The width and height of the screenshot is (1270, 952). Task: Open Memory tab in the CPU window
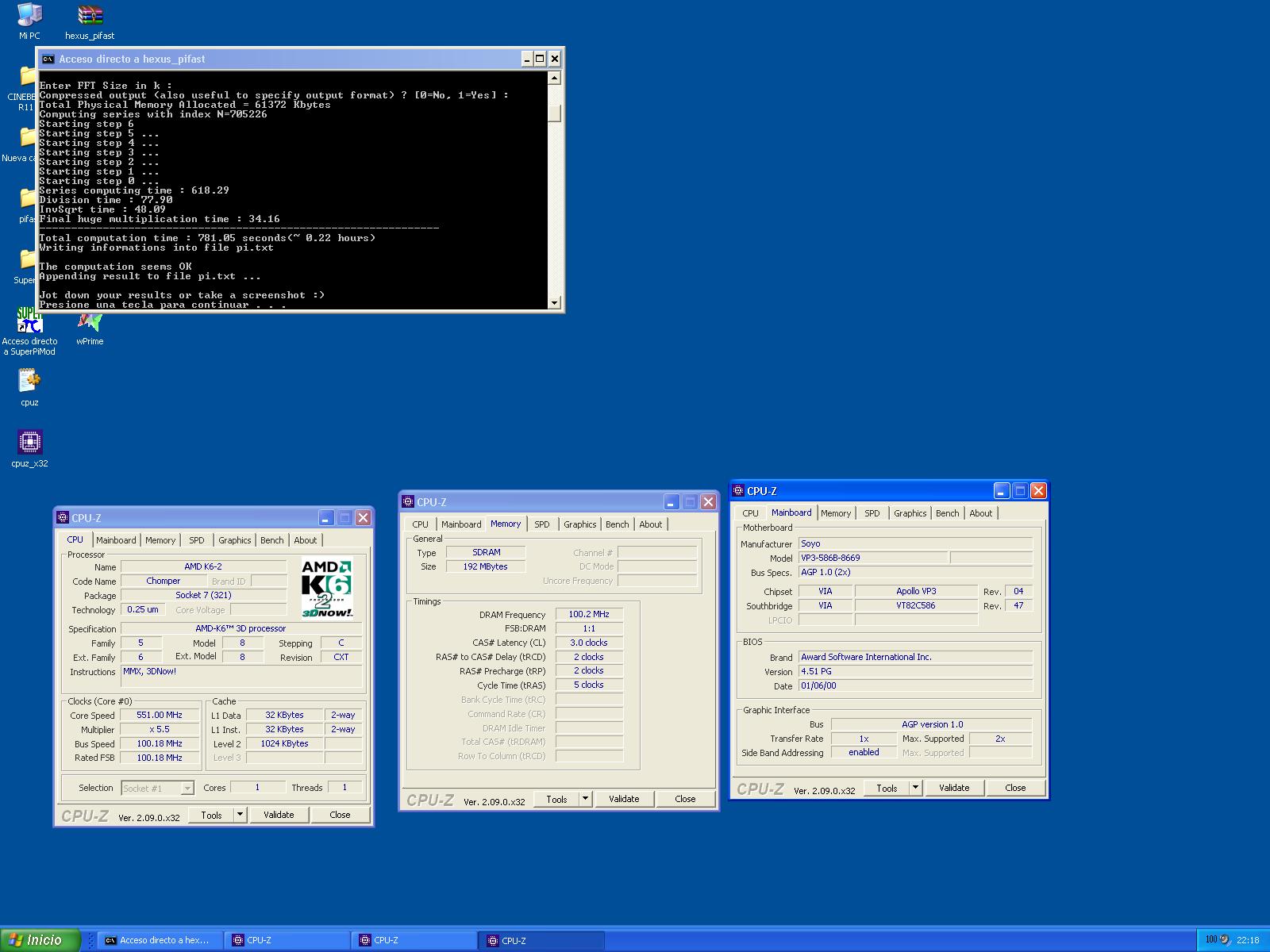click(x=160, y=540)
